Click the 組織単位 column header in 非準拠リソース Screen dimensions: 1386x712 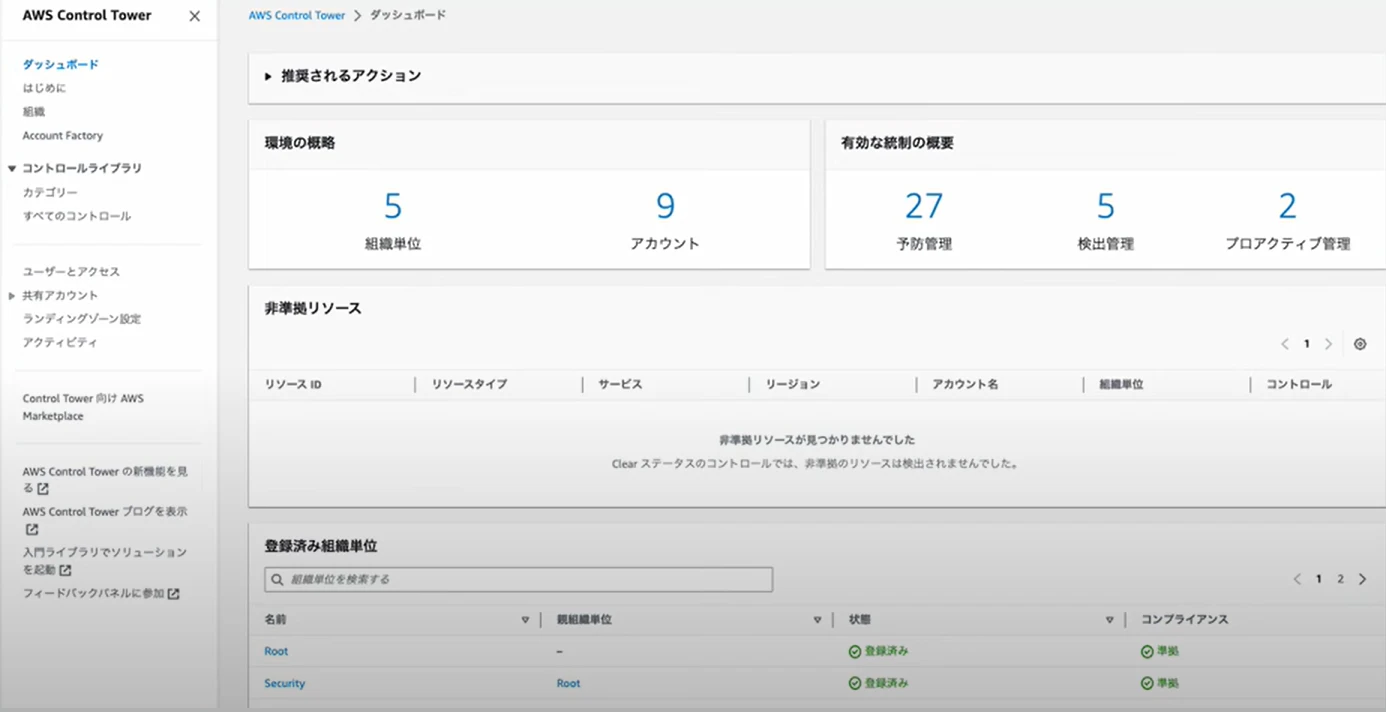[x=1121, y=384]
